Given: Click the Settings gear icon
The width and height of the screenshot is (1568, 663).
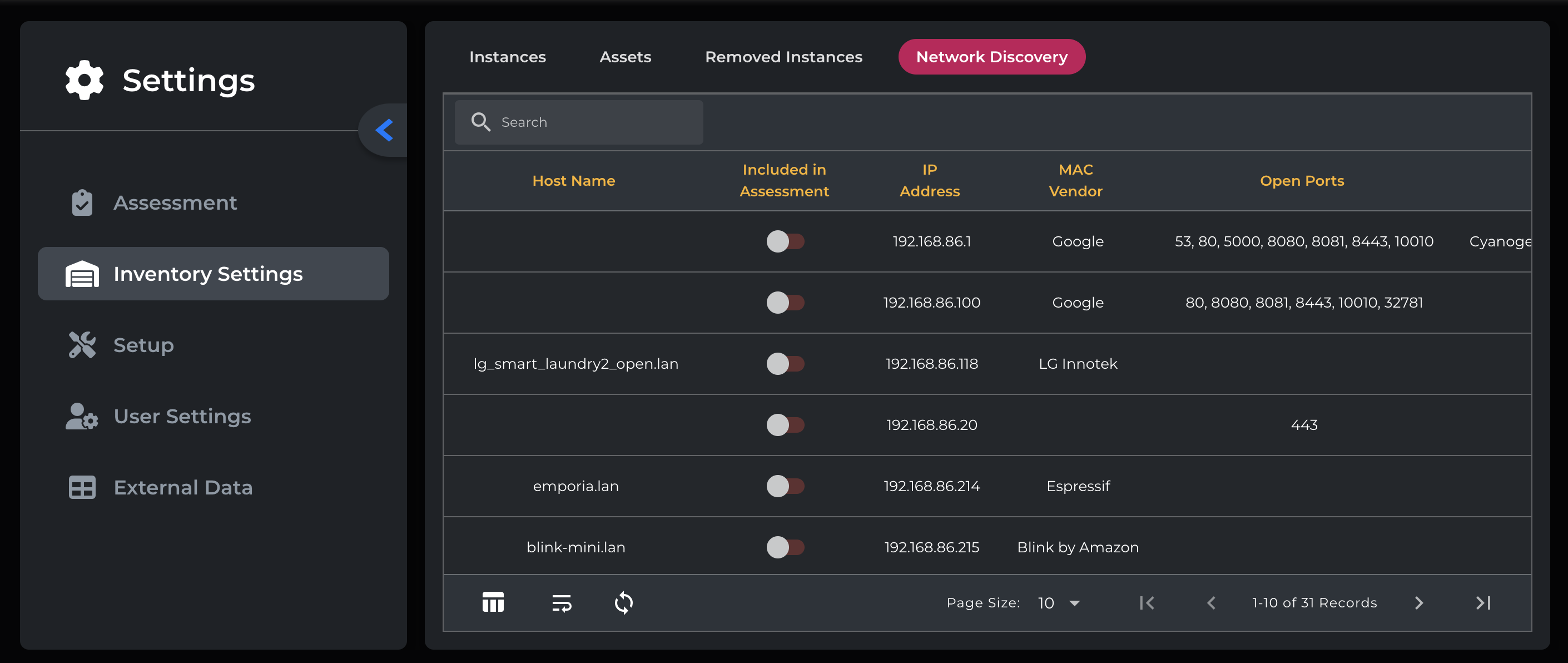Looking at the screenshot, I should click(x=84, y=80).
